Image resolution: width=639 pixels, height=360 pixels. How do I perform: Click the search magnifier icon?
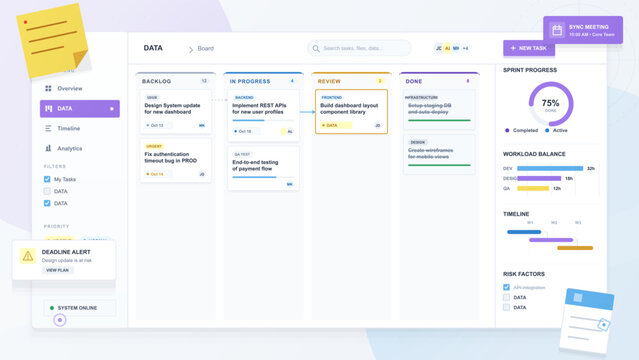click(316, 49)
